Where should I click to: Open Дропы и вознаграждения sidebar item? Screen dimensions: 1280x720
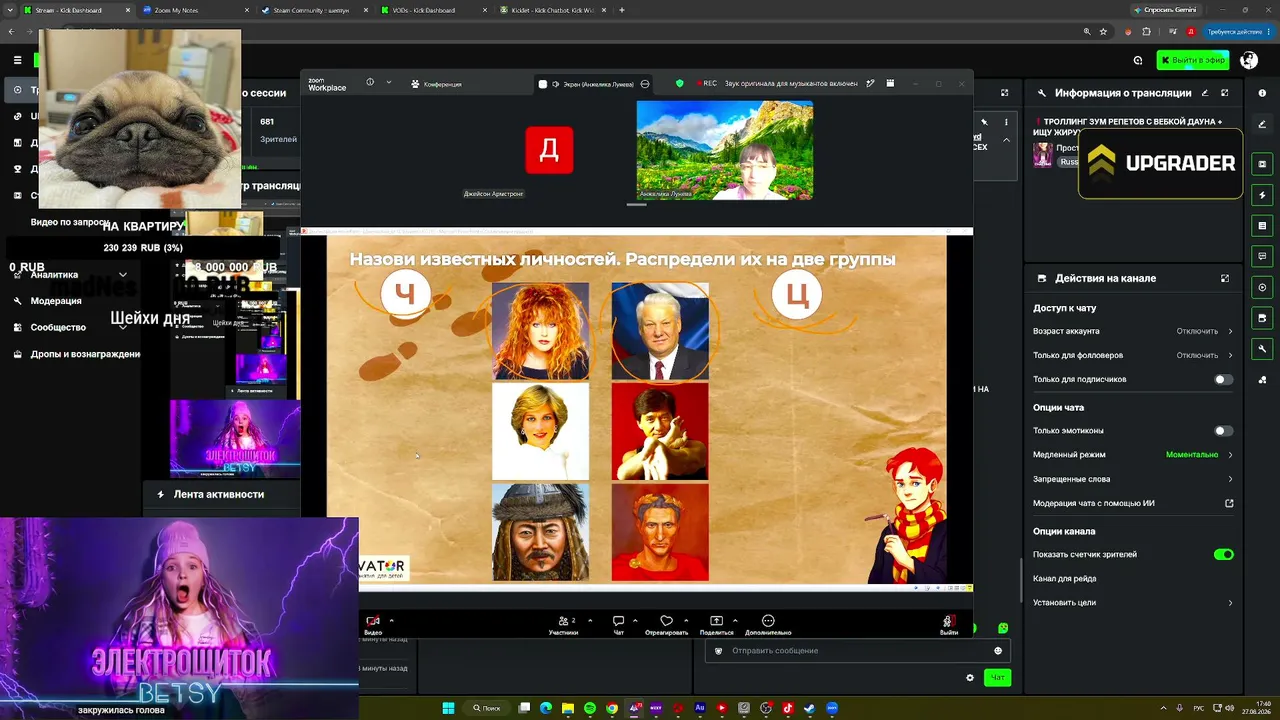tap(78, 354)
